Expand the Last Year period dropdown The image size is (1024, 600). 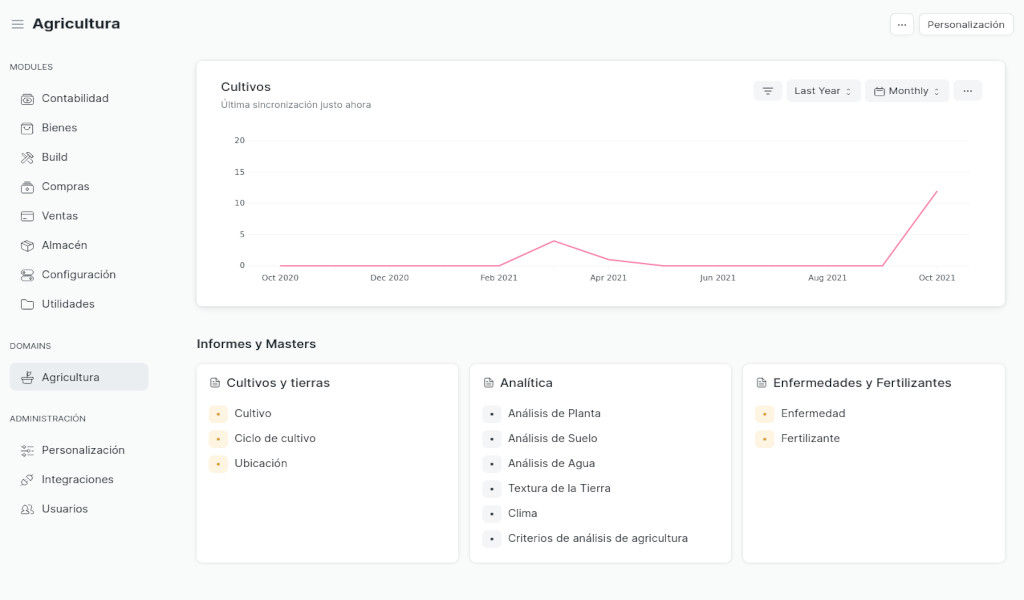822,91
